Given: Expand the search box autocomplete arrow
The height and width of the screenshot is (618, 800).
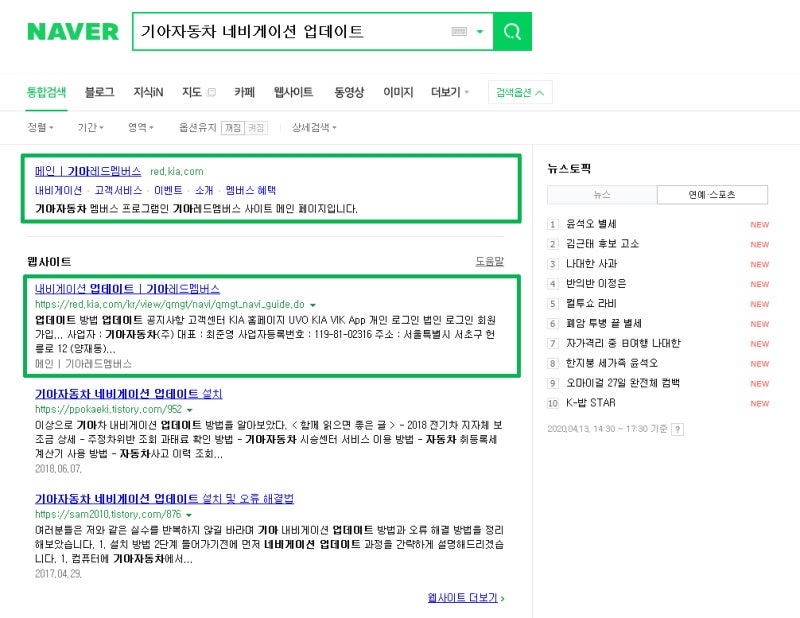Looking at the screenshot, I should pos(480,32).
